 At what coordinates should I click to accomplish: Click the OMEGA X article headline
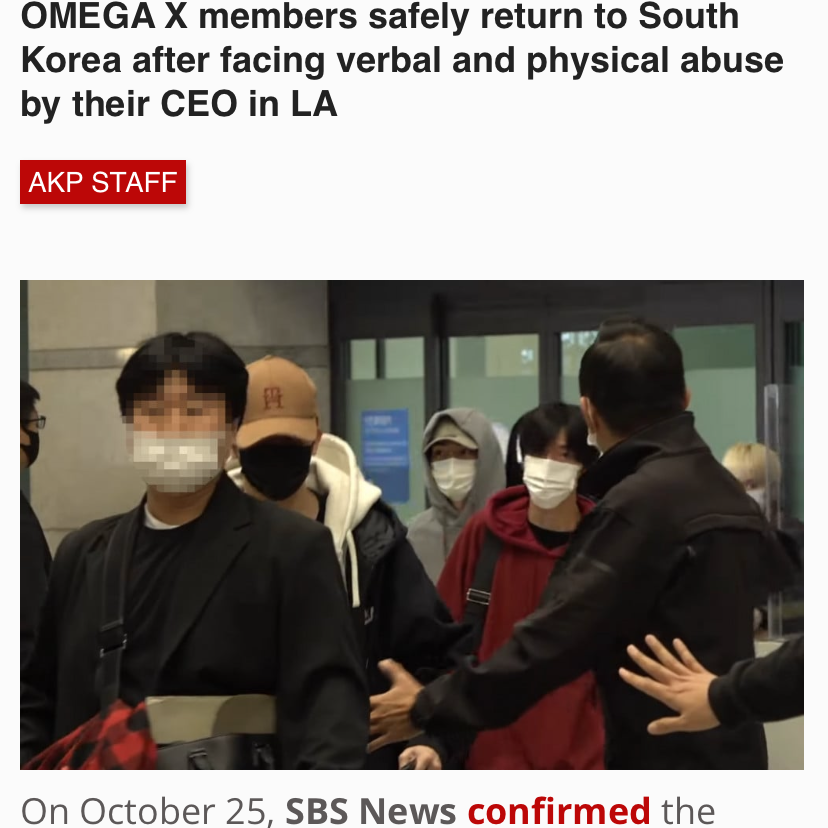coord(402,60)
